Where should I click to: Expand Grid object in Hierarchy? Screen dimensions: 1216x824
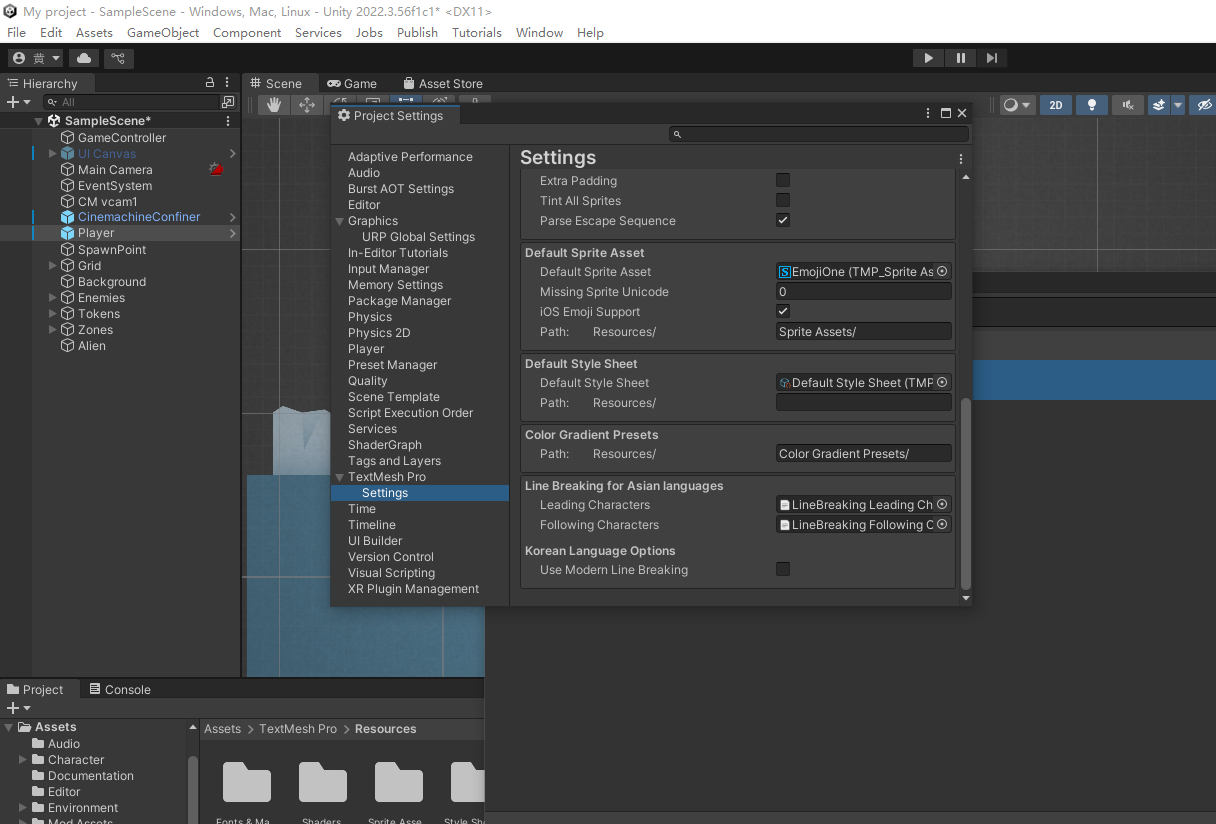click(x=53, y=265)
